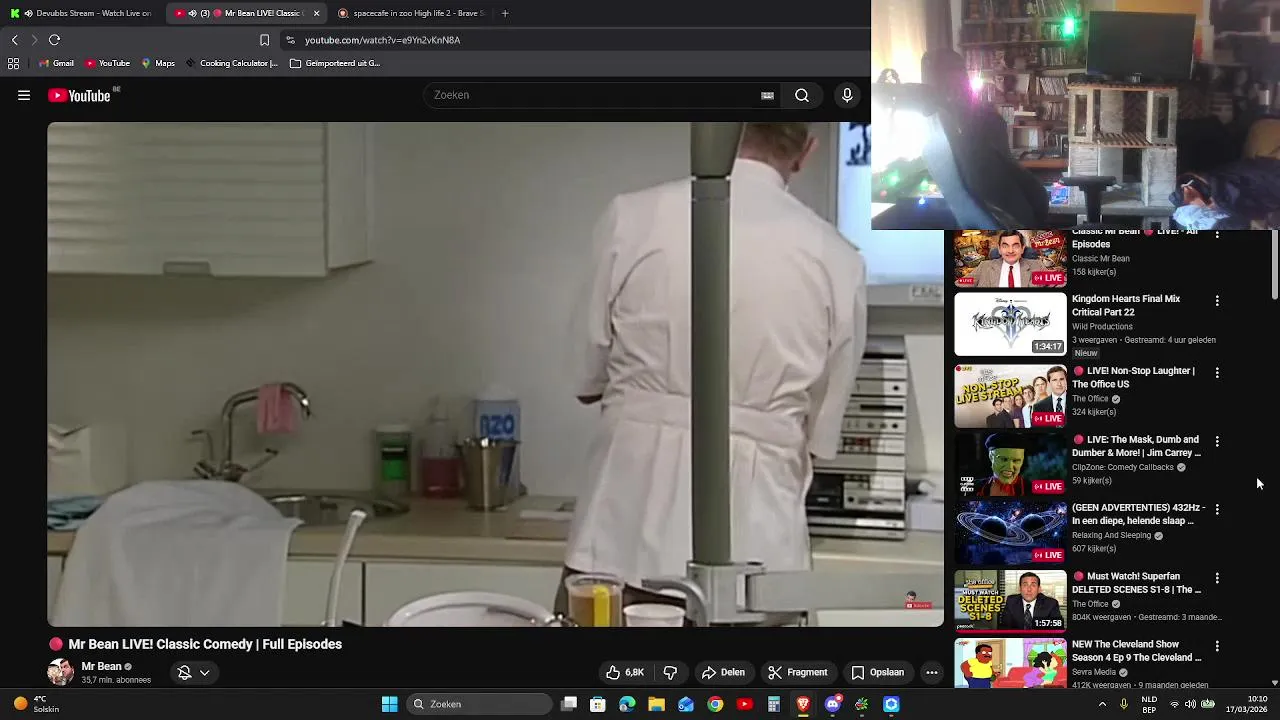Open options for The Cleveland Show video

click(x=1217, y=646)
